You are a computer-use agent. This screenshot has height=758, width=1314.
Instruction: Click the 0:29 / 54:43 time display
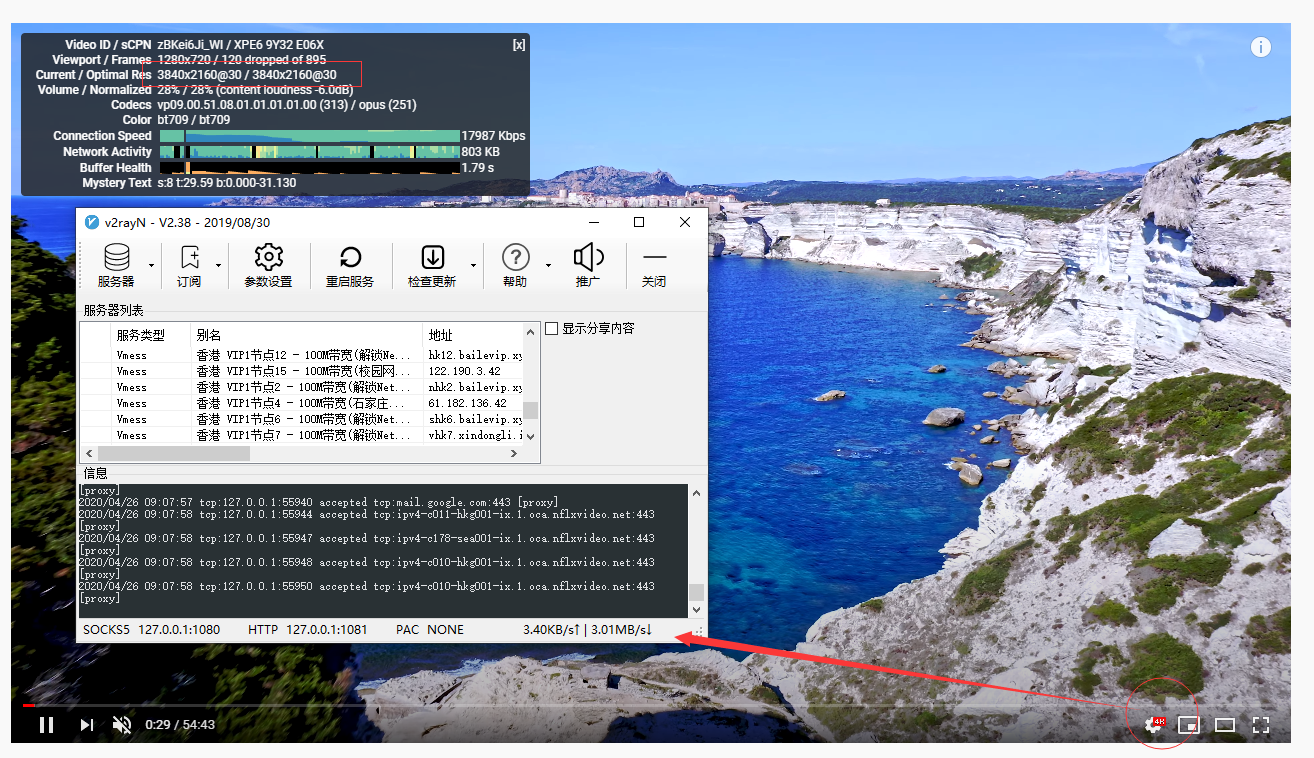180,725
